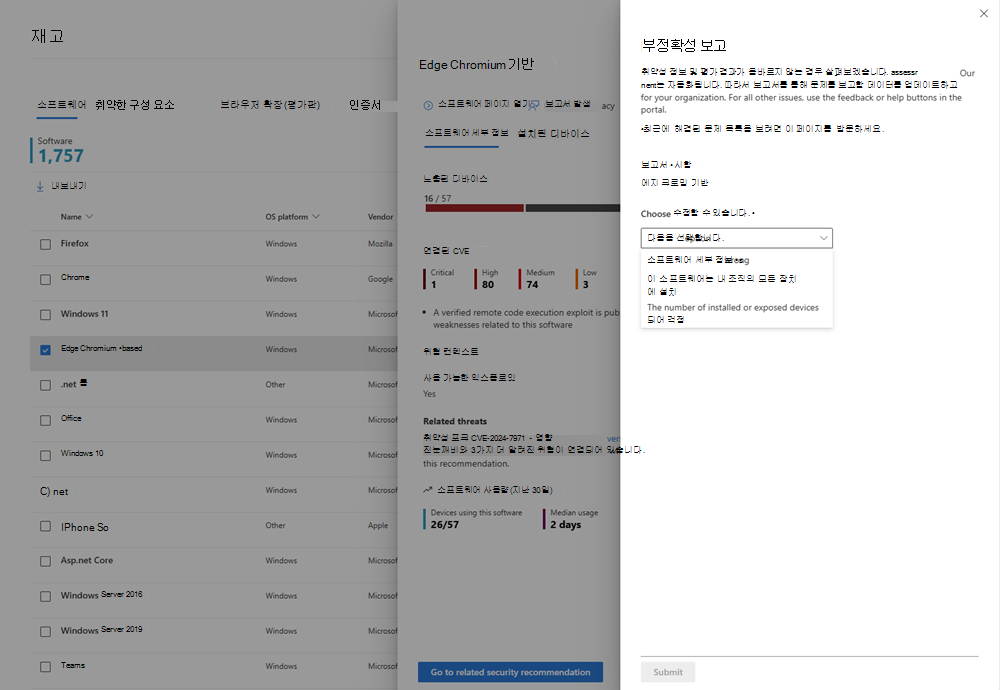Image resolution: width=1000 pixels, height=690 pixels.
Task: Open the software page link
Action: tap(483, 104)
